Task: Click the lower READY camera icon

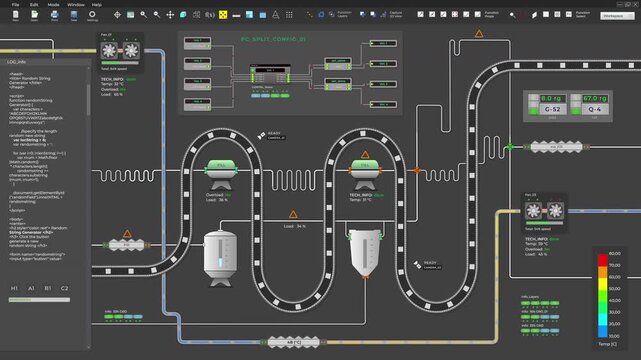Action: (417, 265)
